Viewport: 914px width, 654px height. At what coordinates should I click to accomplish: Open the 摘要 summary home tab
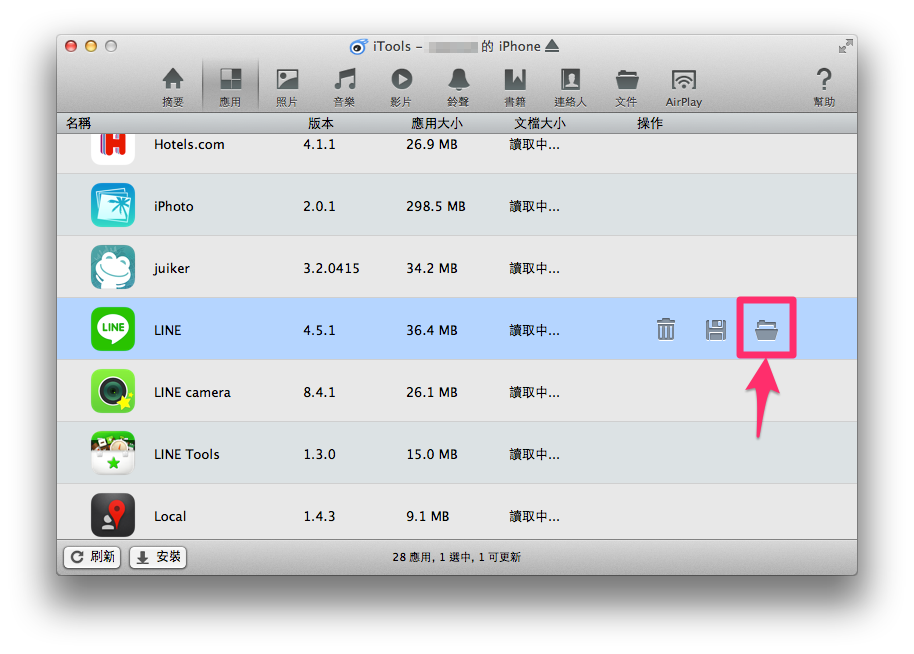(x=173, y=87)
